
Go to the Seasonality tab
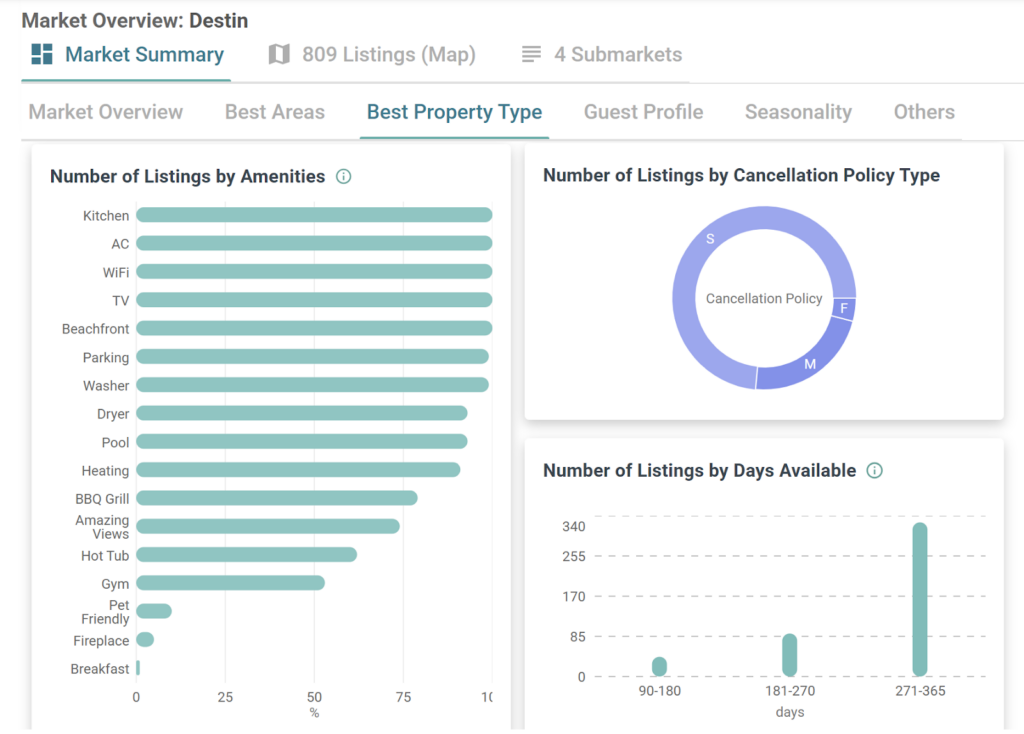798,112
